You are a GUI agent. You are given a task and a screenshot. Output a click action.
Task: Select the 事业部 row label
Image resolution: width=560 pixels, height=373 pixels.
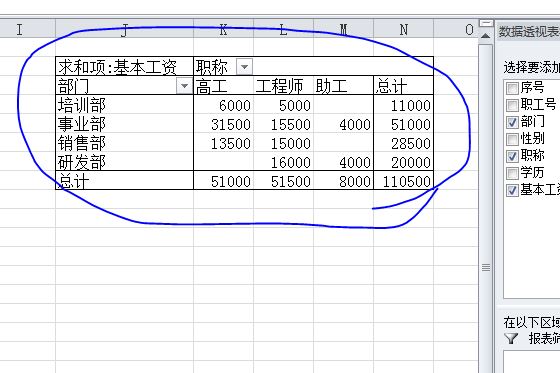pyautogui.click(x=124, y=124)
